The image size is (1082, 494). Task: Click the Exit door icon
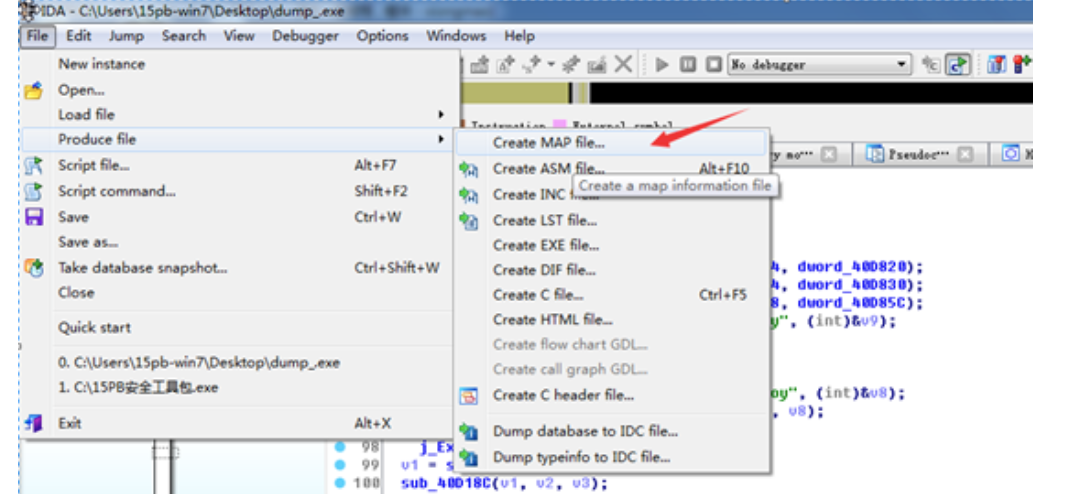click(33, 423)
